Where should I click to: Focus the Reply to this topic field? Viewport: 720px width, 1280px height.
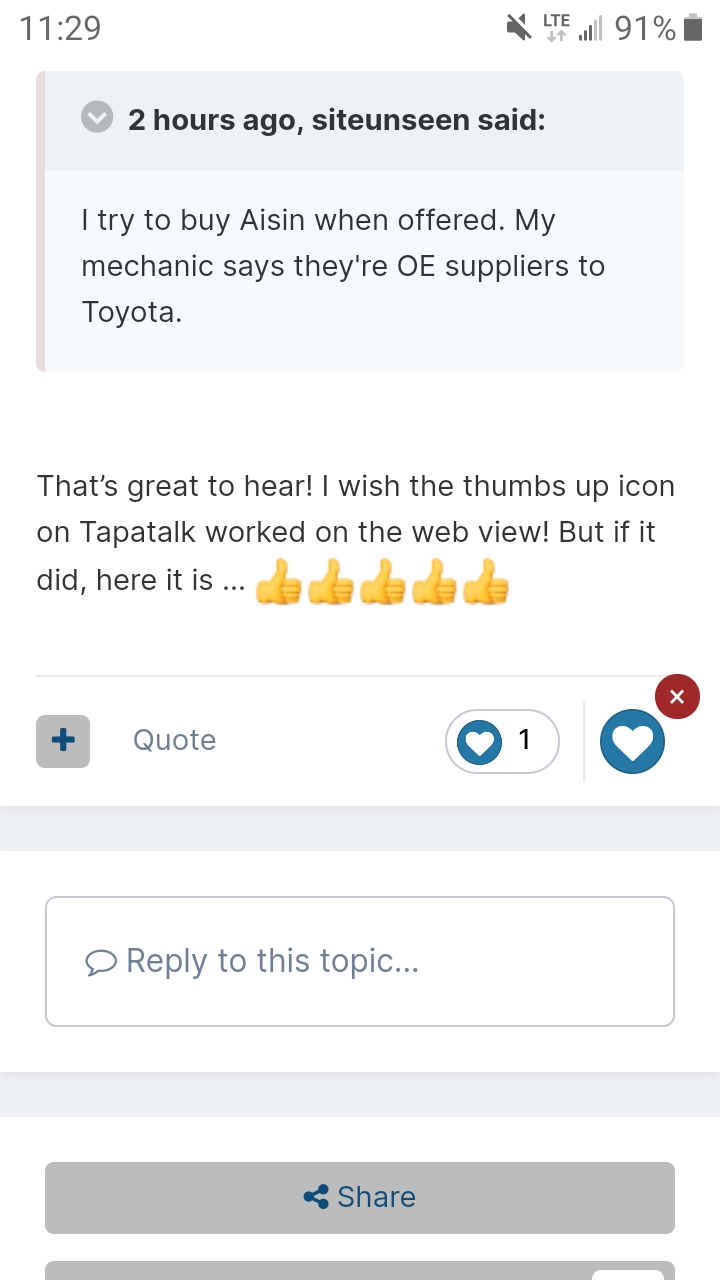(x=360, y=961)
